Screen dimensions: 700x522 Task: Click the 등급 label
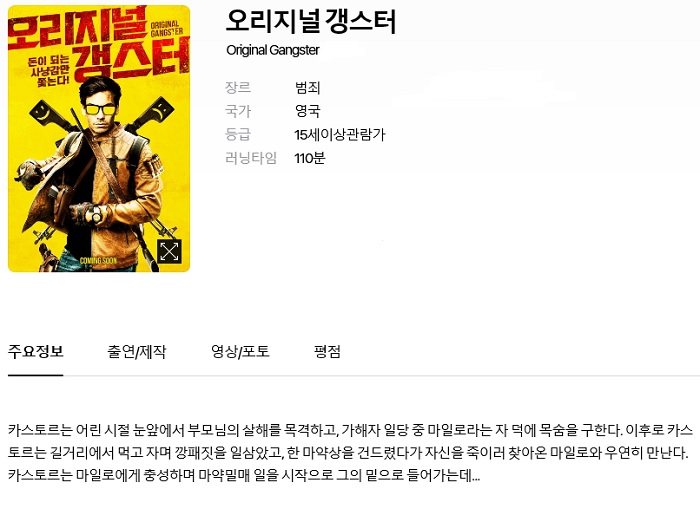point(238,134)
